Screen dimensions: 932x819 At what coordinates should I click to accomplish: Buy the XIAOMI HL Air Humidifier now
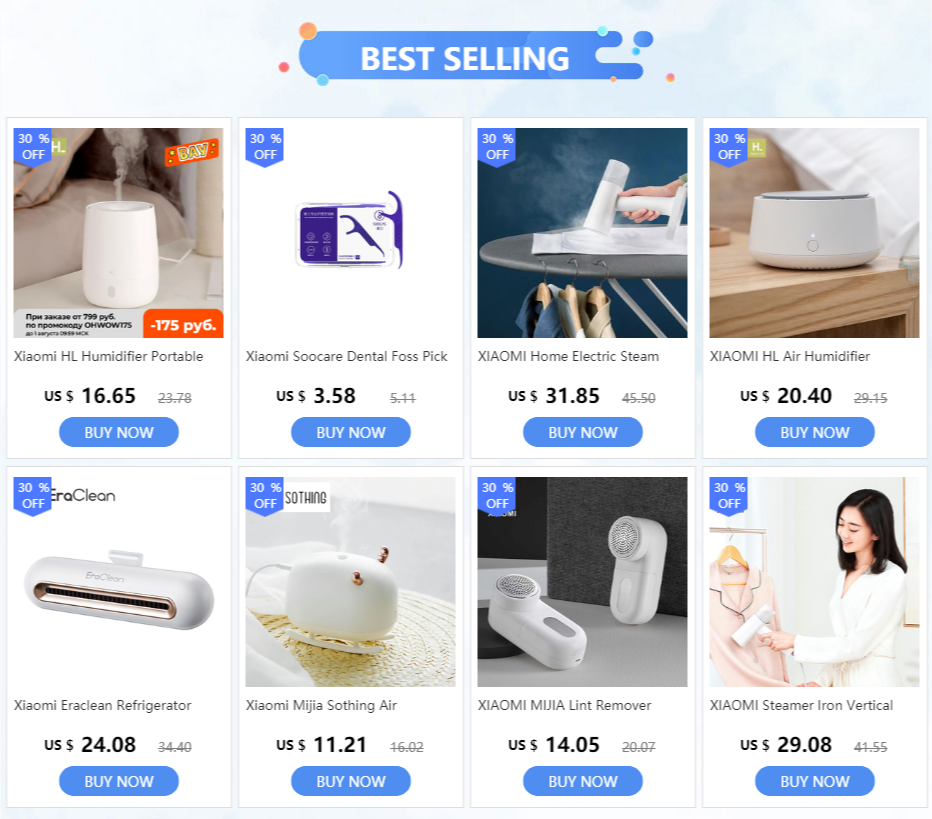pos(814,432)
